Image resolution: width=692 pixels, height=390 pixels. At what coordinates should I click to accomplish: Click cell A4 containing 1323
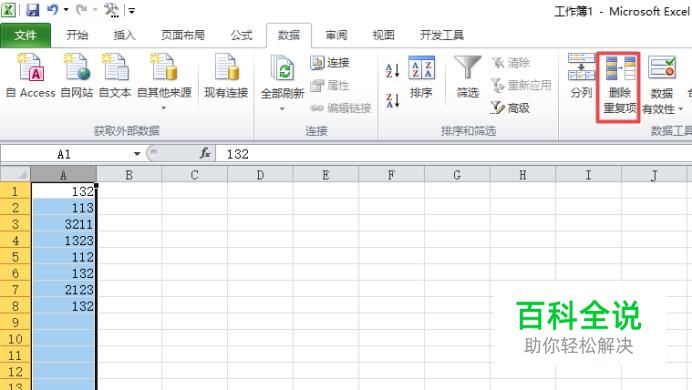click(64, 240)
